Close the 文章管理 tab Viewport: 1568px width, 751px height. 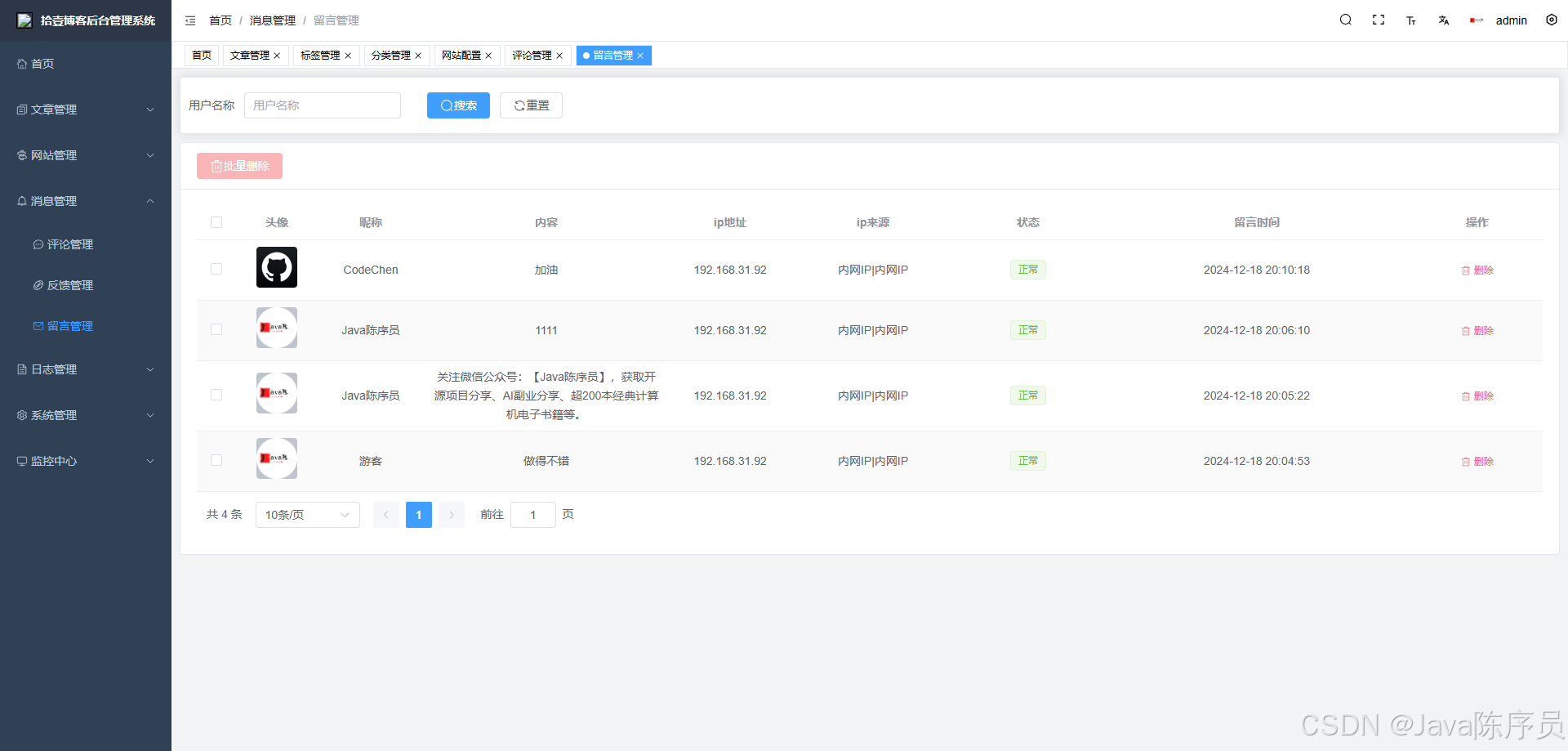click(277, 56)
